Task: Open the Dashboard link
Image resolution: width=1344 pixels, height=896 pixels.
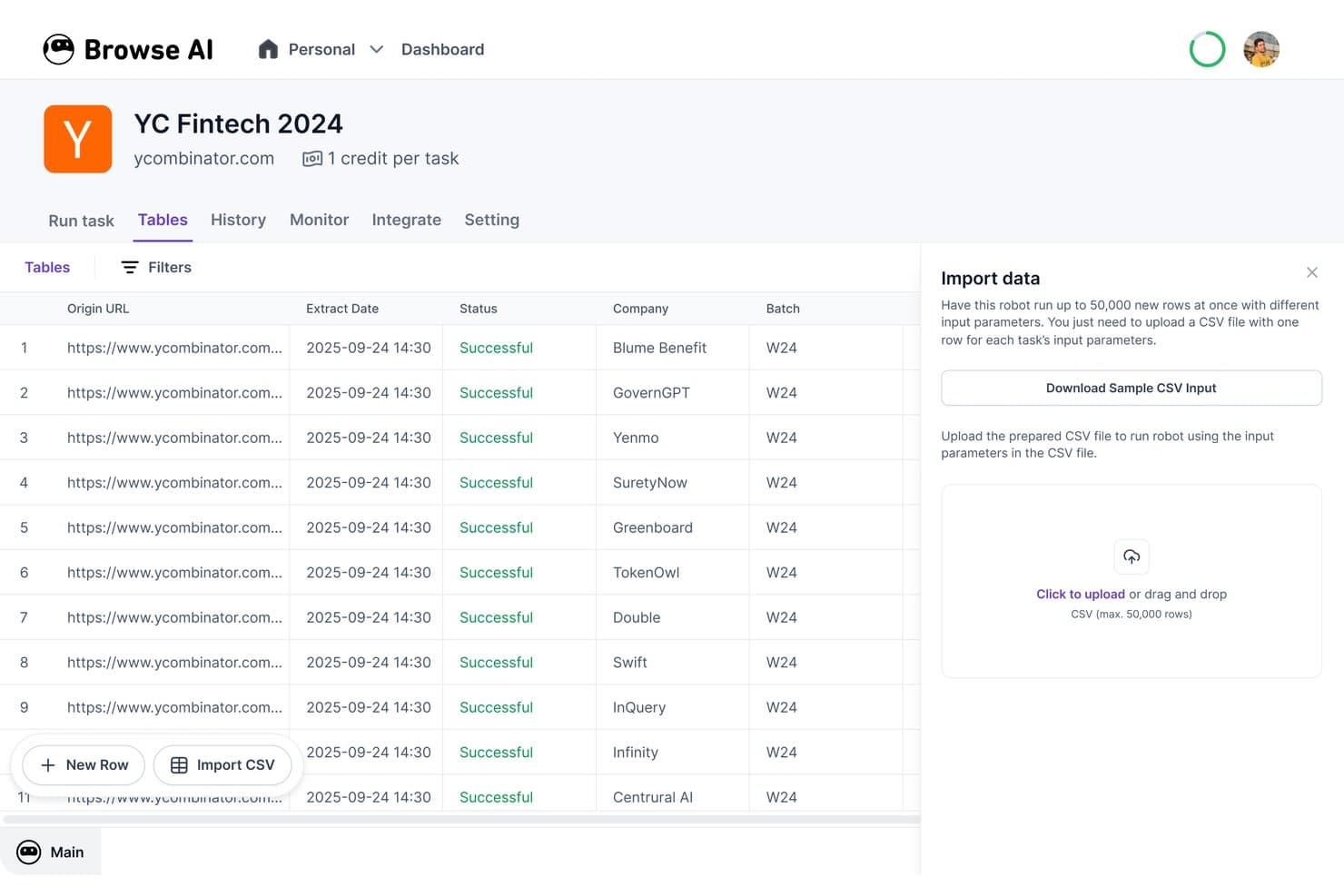Action: pos(442,49)
